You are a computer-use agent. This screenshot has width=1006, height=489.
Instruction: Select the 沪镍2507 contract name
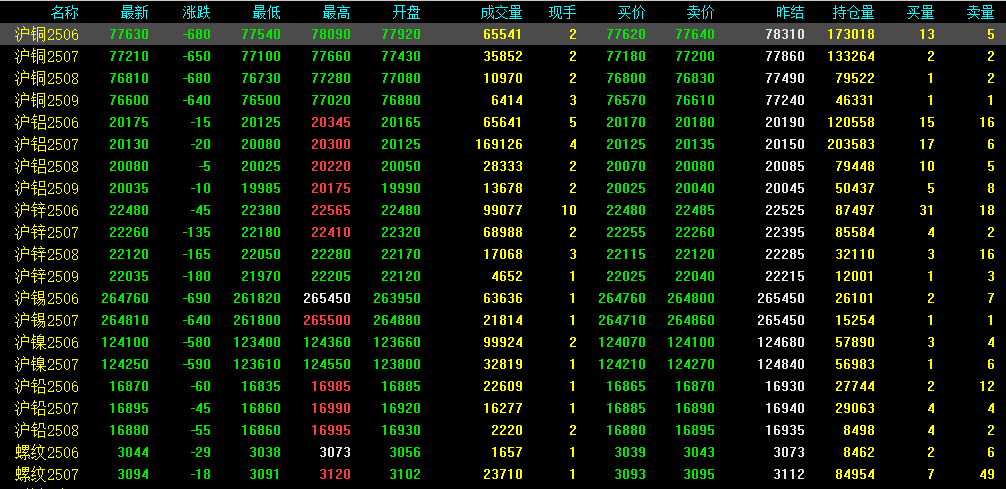[47, 365]
